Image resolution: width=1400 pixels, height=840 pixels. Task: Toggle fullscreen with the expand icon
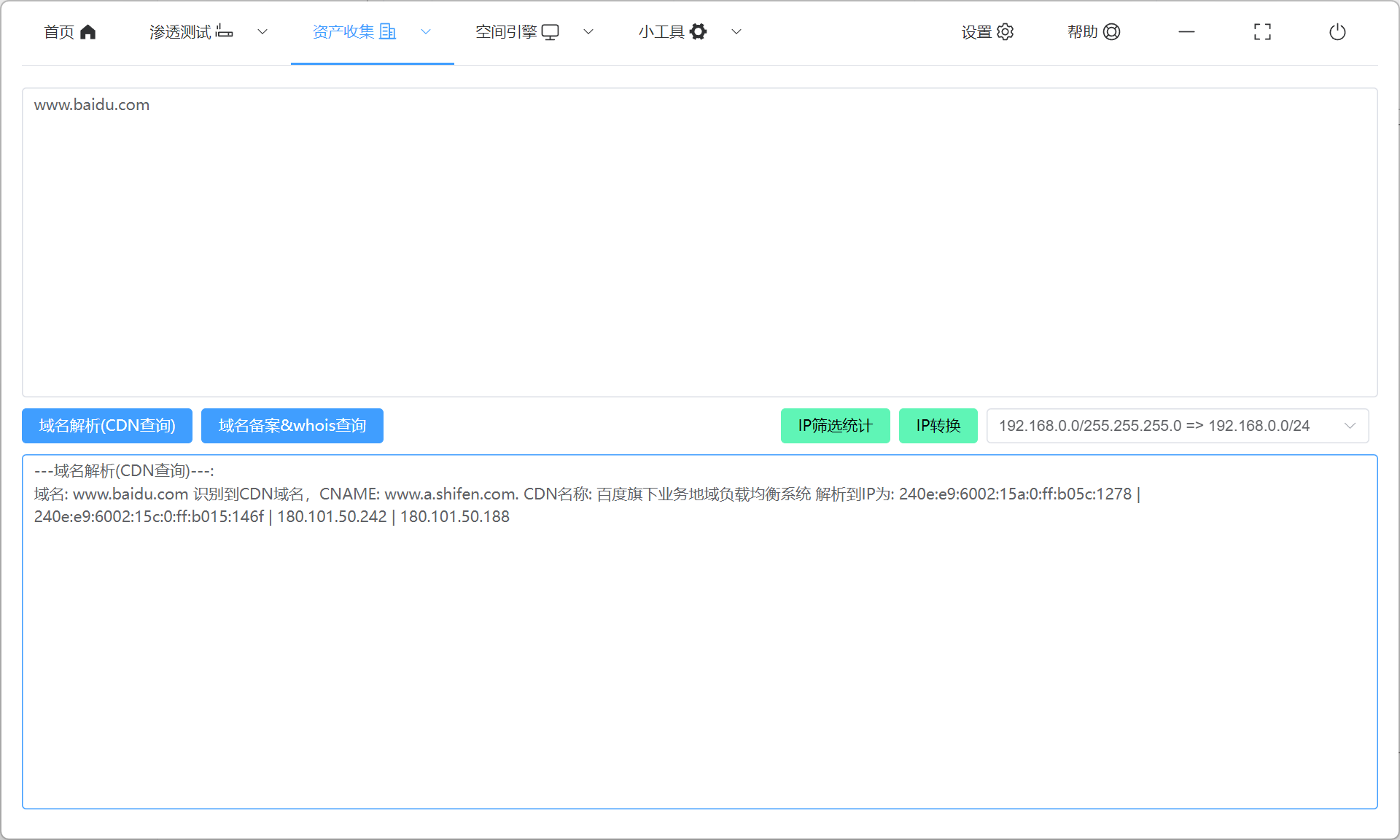1262,32
